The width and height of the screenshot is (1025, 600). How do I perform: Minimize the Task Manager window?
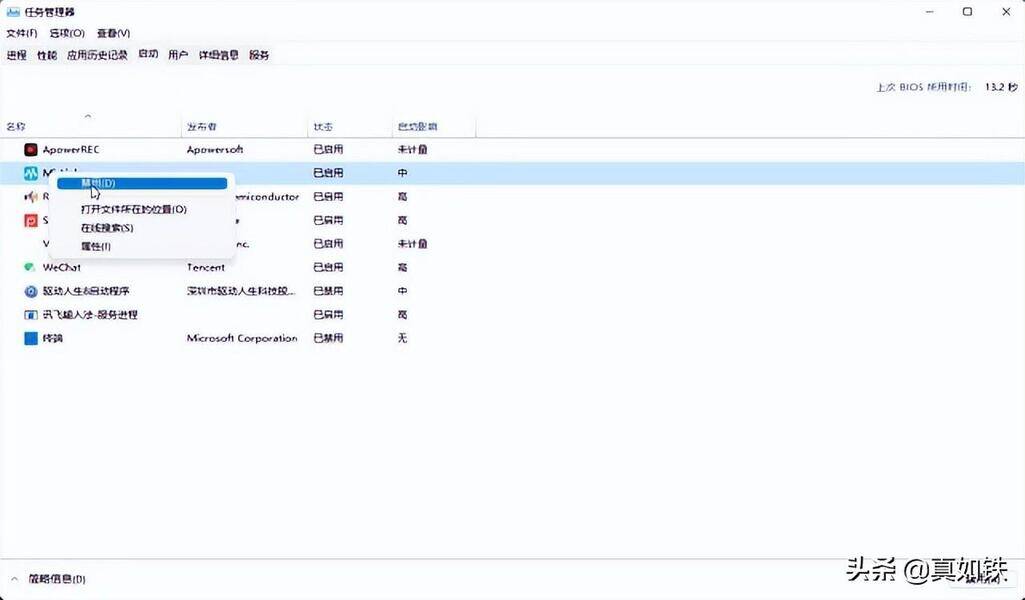pyautogui.click(x=930, y=12)
